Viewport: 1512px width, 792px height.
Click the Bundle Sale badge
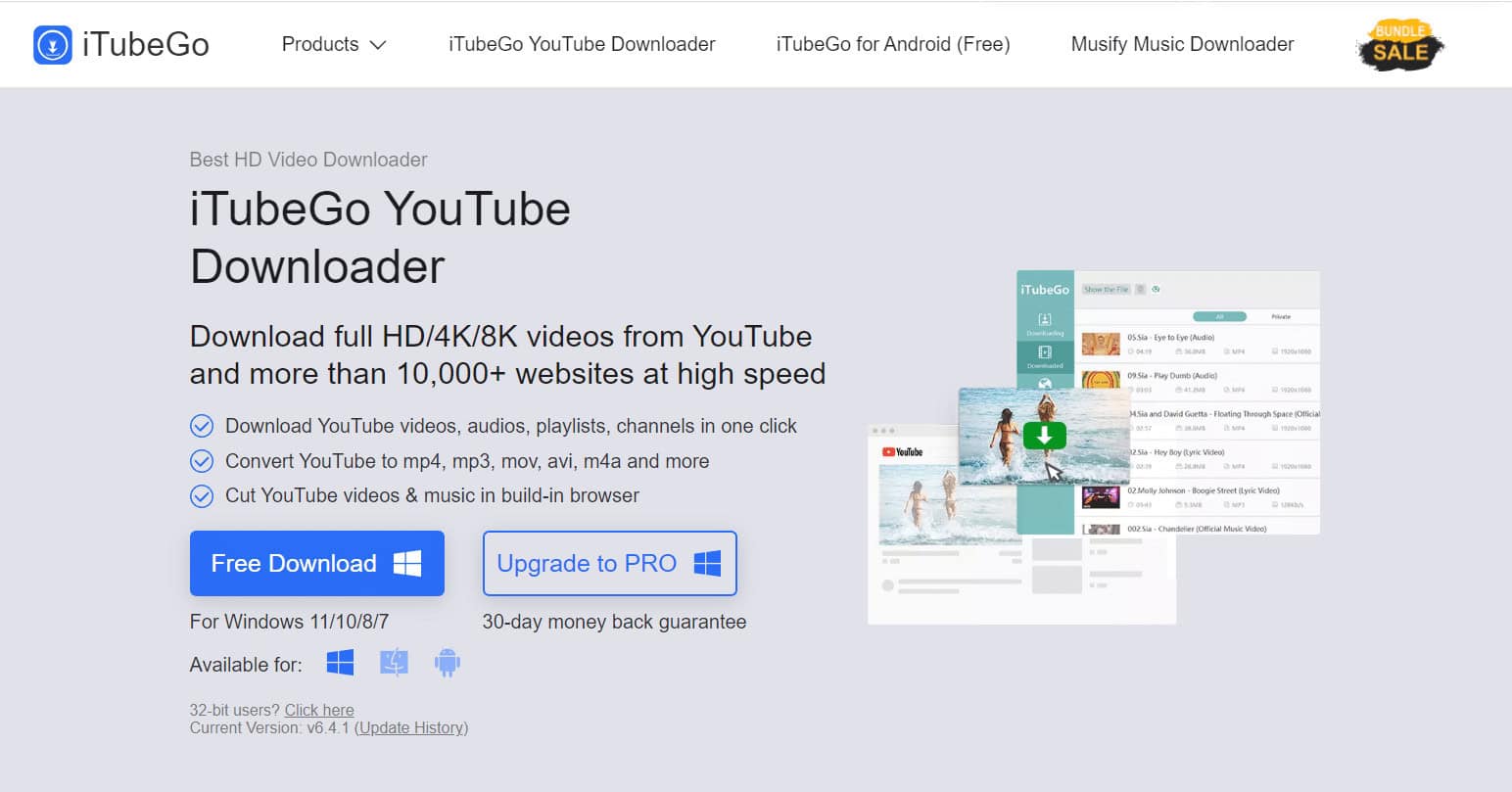[1400, 44]
